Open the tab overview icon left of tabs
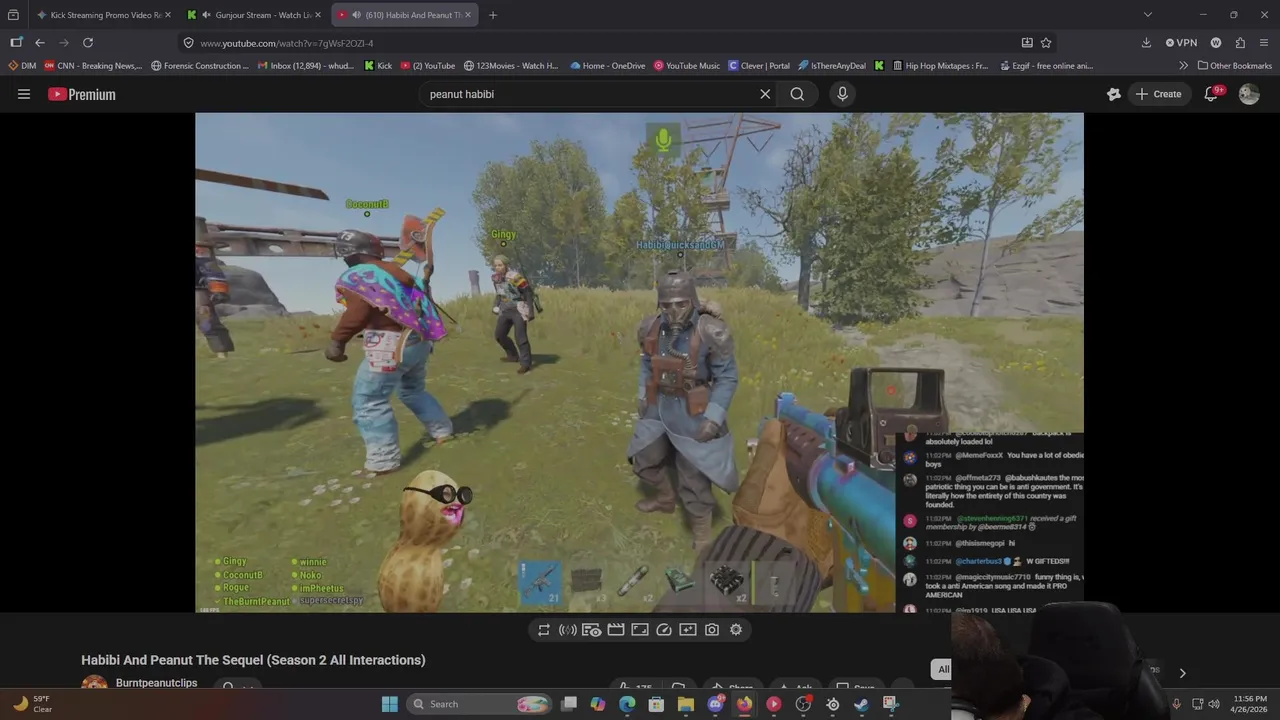 [x=13, y=15]
